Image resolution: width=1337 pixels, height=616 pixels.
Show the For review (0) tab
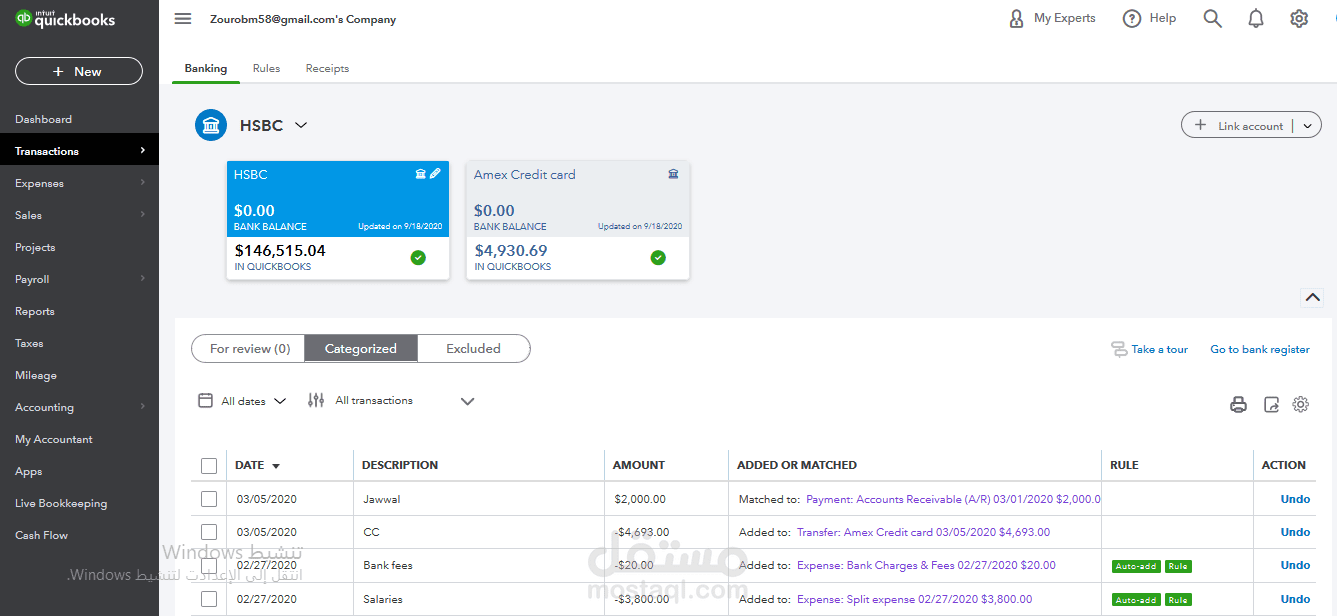pyautogui.click(x=249, y=349)
